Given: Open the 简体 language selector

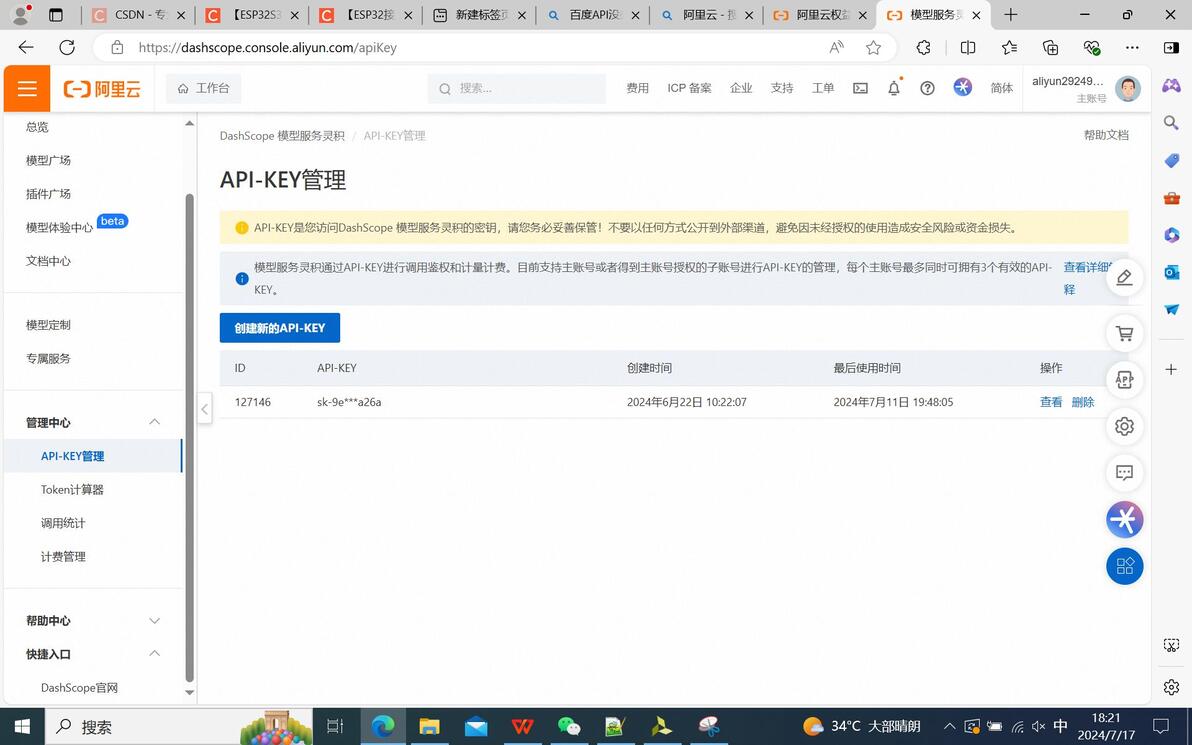Looking at the screenshot, I should pyautogui.click(x=1001, y=88).
